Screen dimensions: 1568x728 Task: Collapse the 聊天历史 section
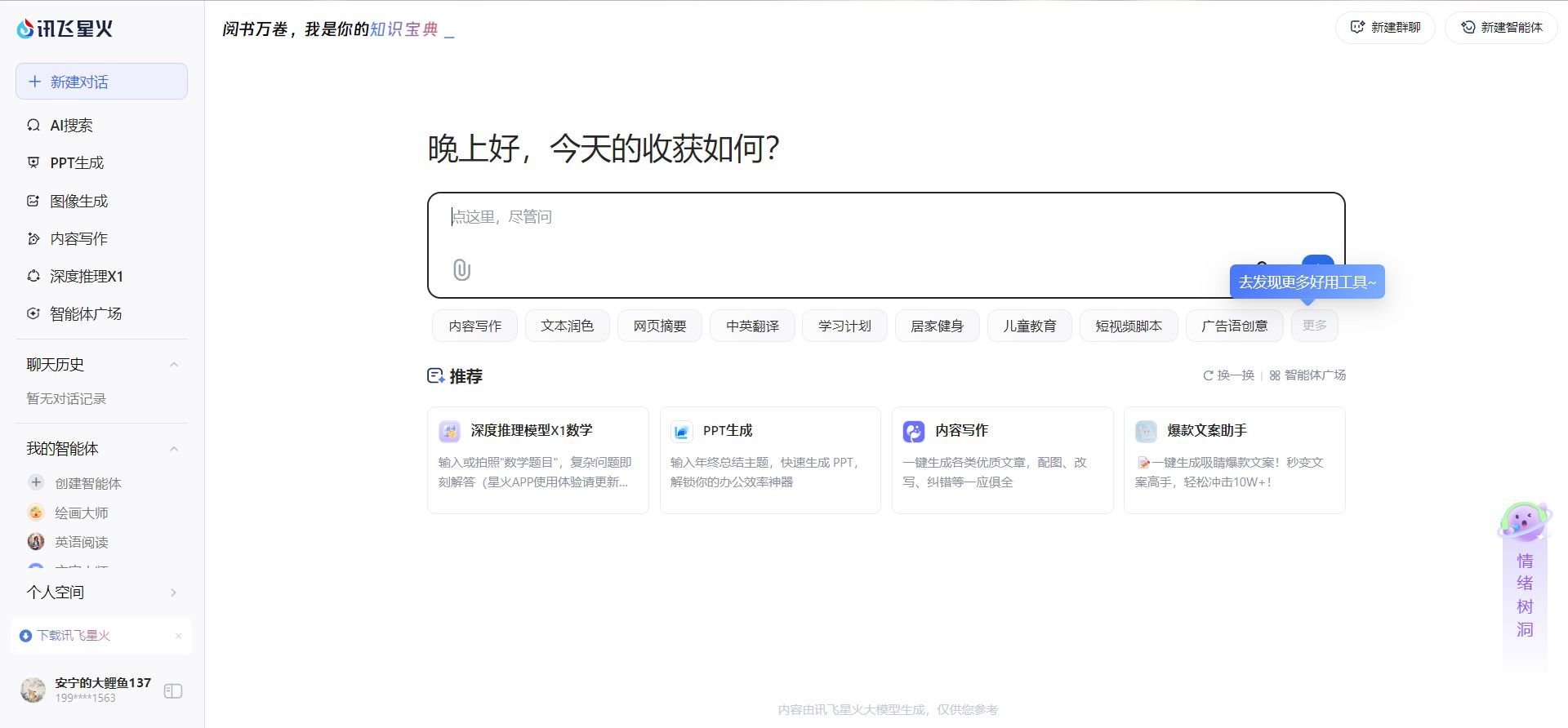tap(173, 365)
